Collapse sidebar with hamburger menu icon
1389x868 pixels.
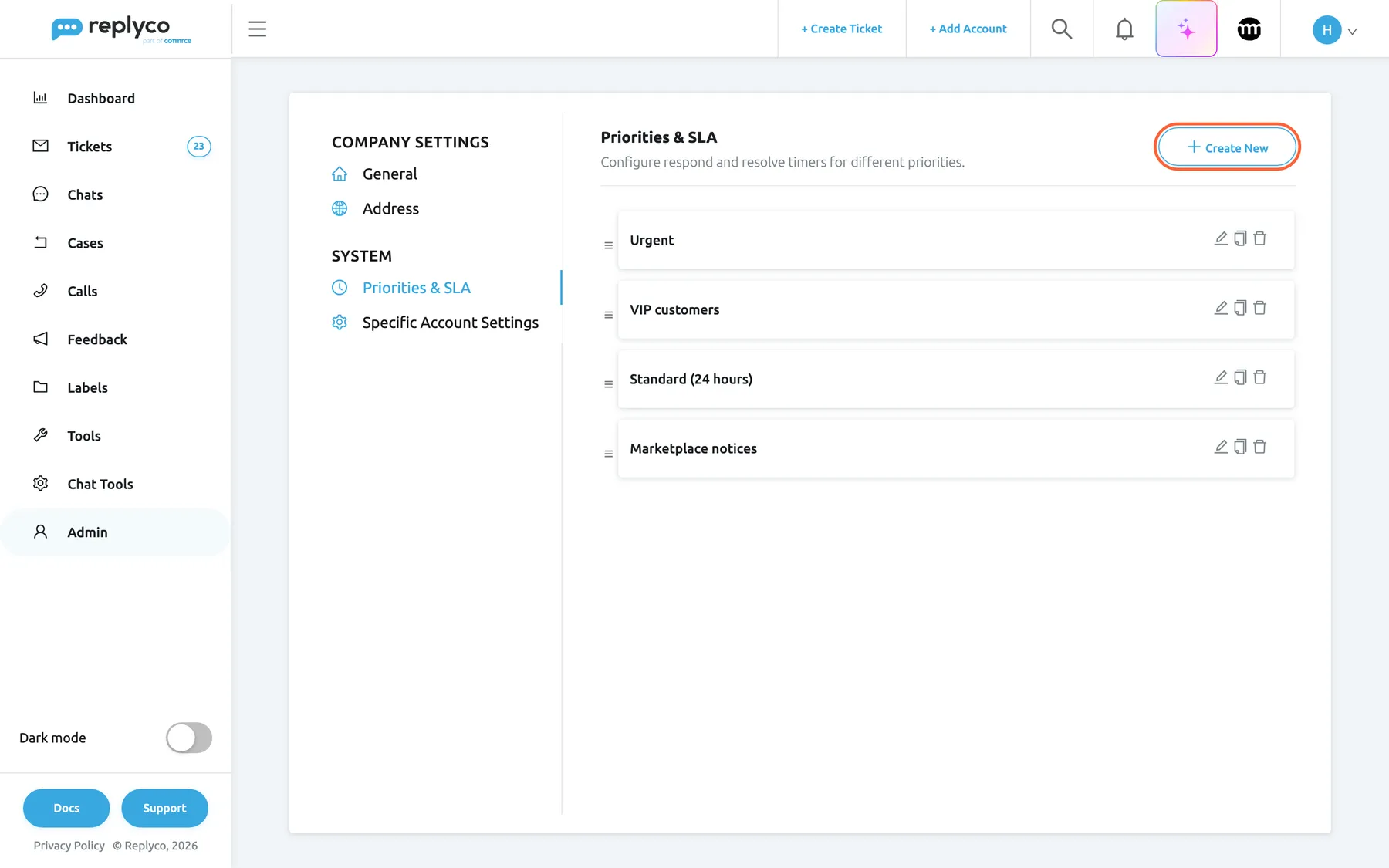point(257,29)
